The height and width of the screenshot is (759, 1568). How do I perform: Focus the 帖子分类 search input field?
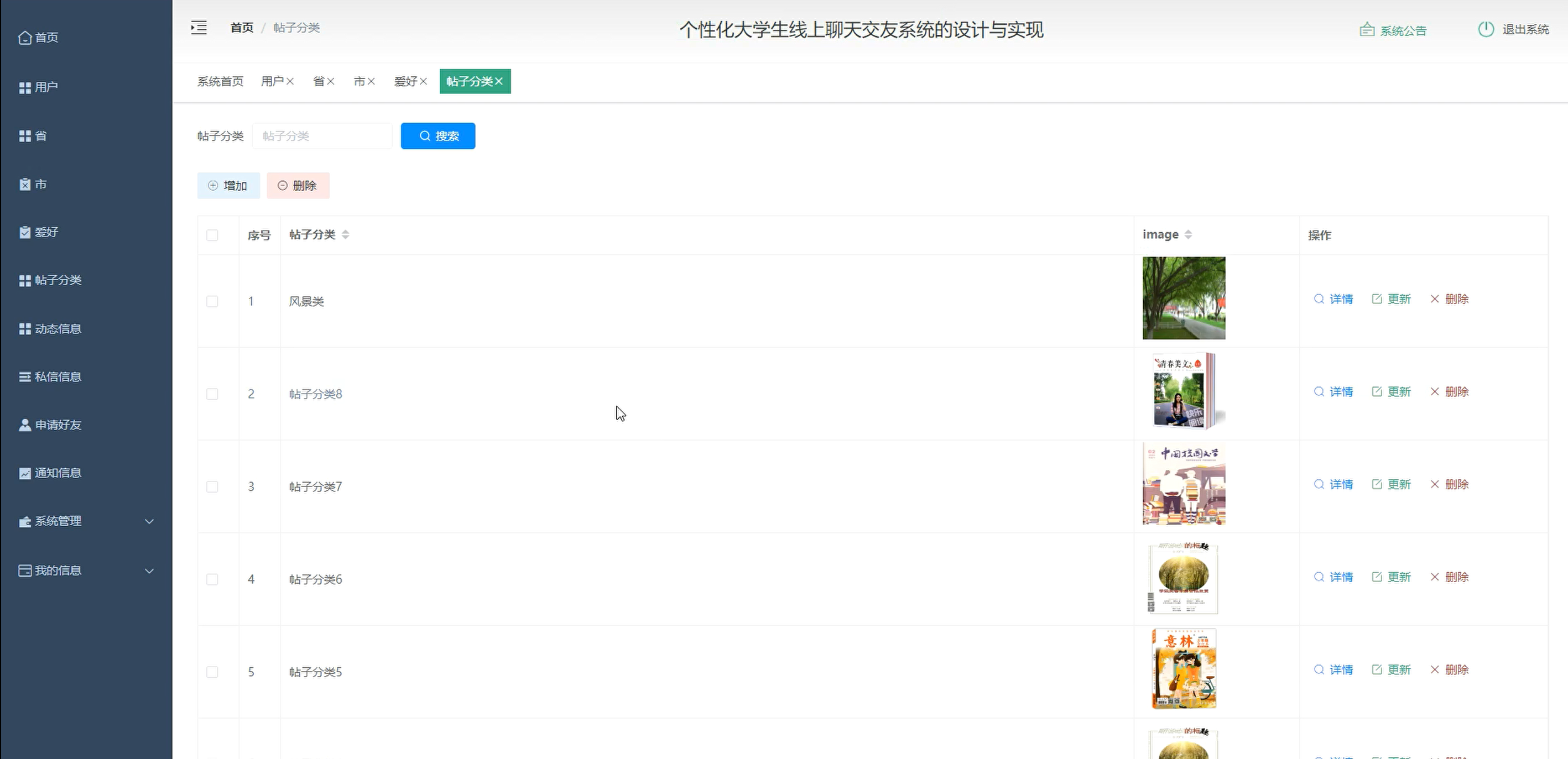(x=322, y=136)
